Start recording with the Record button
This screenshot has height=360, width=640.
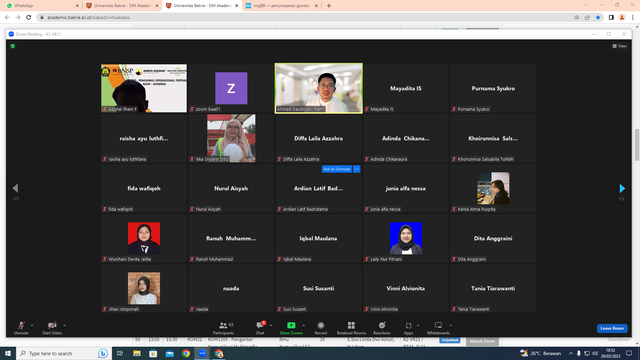tap(321, 328)
